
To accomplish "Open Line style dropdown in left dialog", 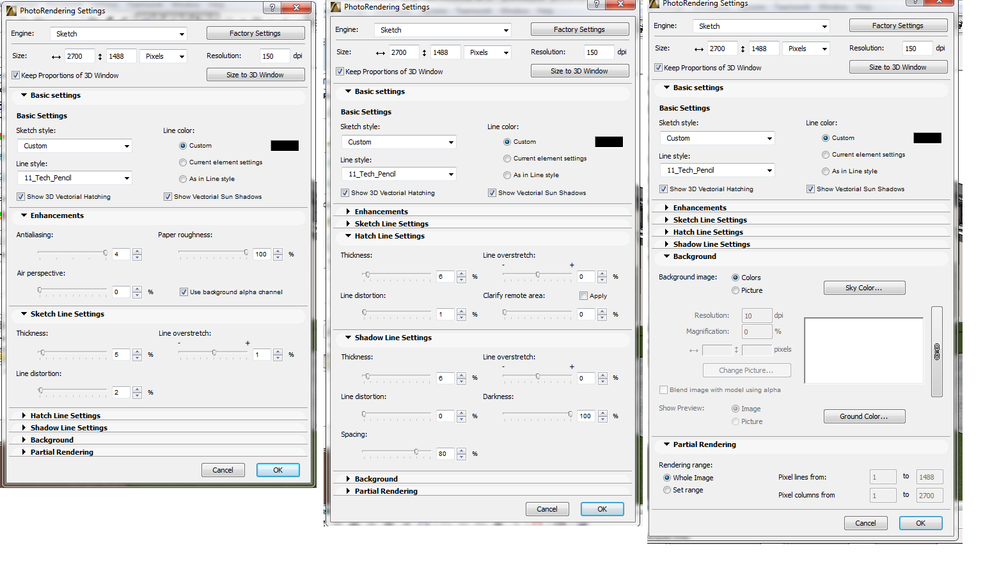I will [75, 178].
